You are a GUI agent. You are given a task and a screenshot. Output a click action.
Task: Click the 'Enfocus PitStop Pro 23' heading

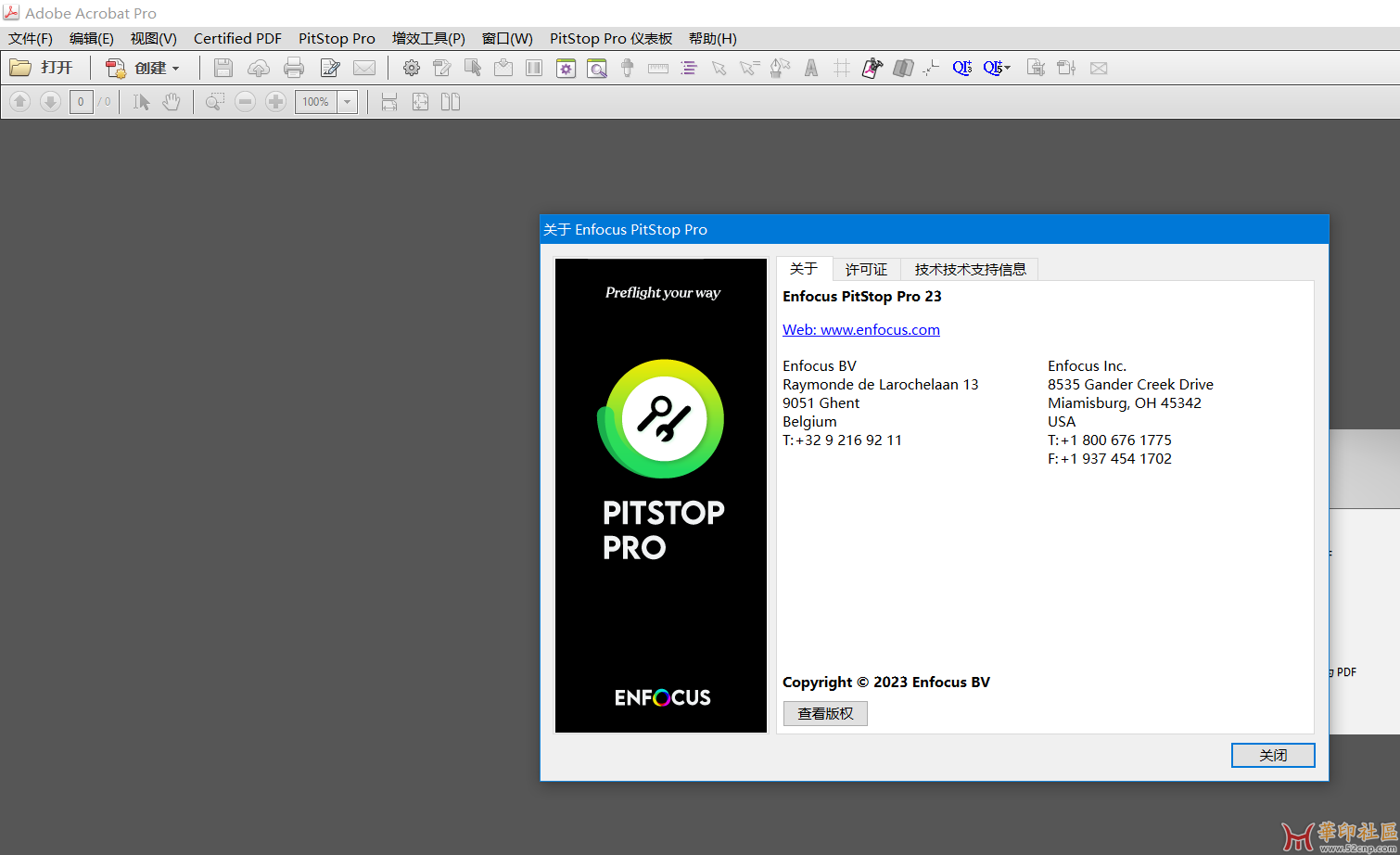pyautogui.click(x=862, y=296)
